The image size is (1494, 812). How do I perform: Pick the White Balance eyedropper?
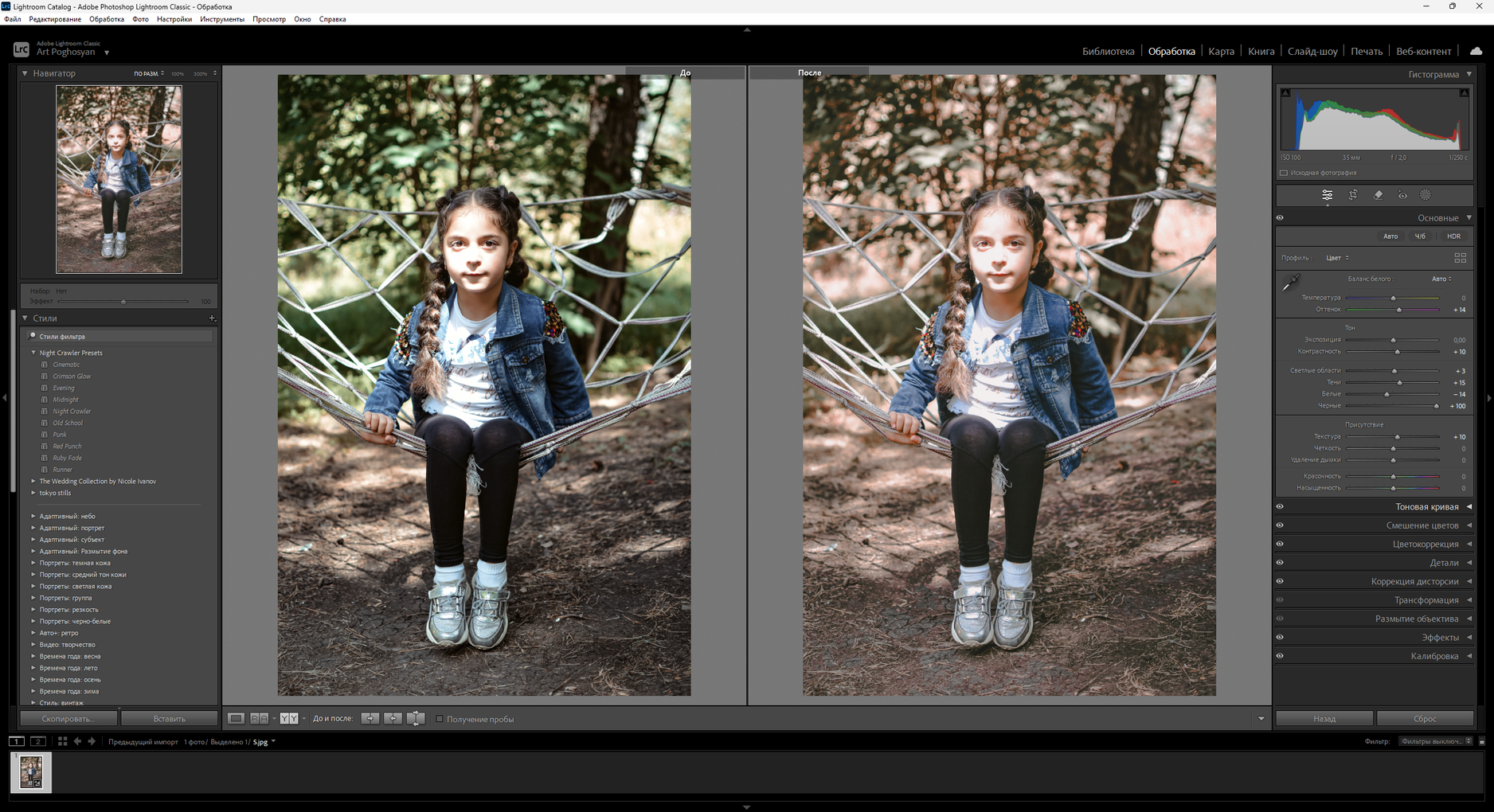pyautogui.click(x=1291, y=283)
